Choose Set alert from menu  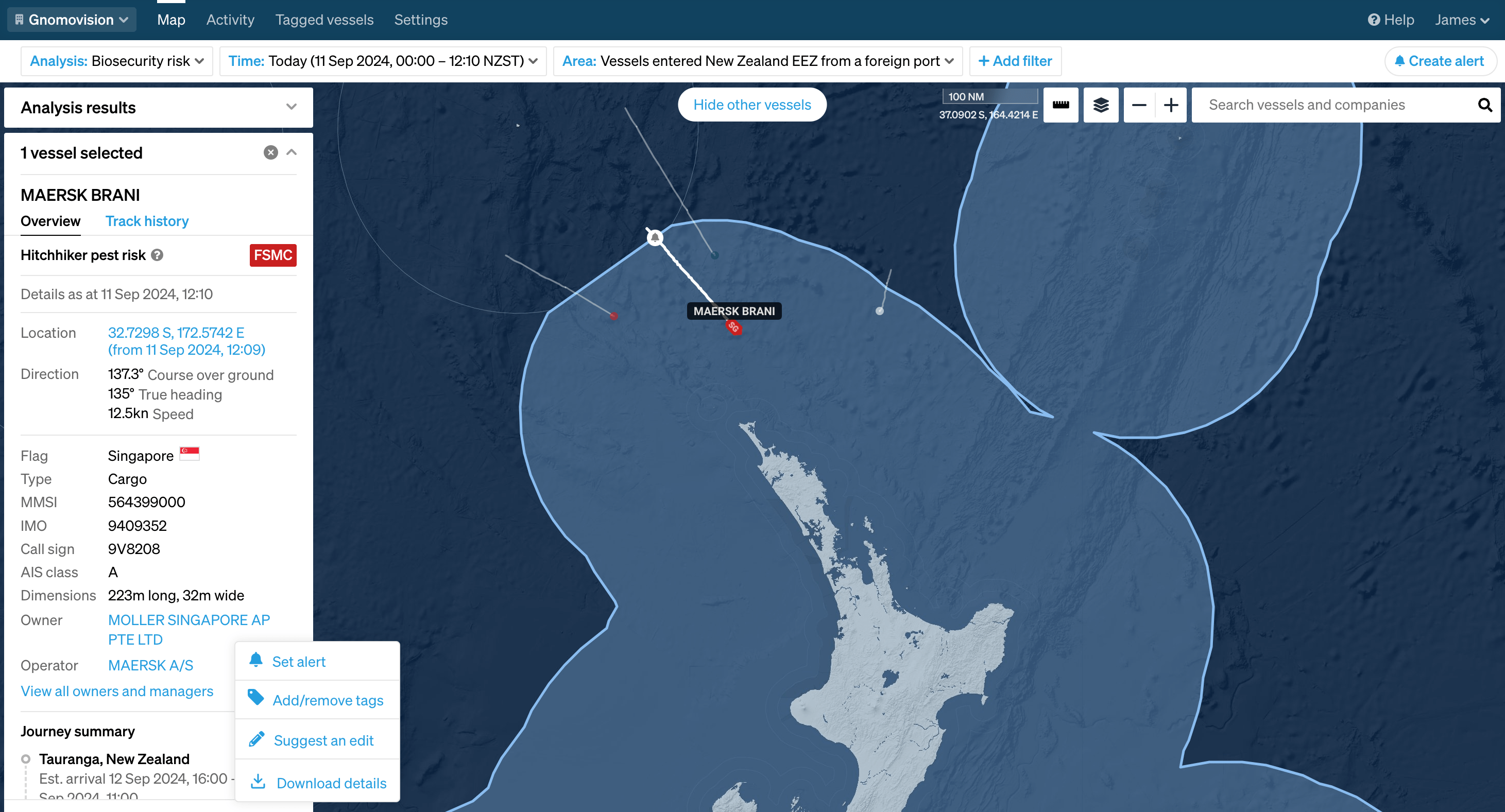(x=317, y=661)
